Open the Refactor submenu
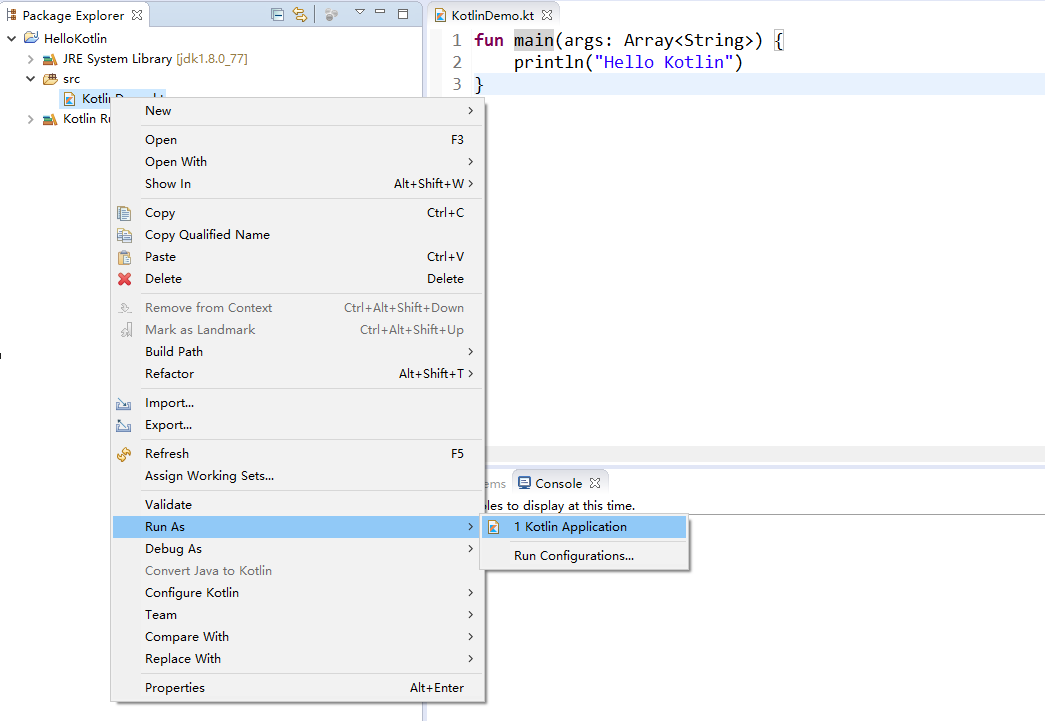Viewport: 1045px width, 721px height. (297, 374)
